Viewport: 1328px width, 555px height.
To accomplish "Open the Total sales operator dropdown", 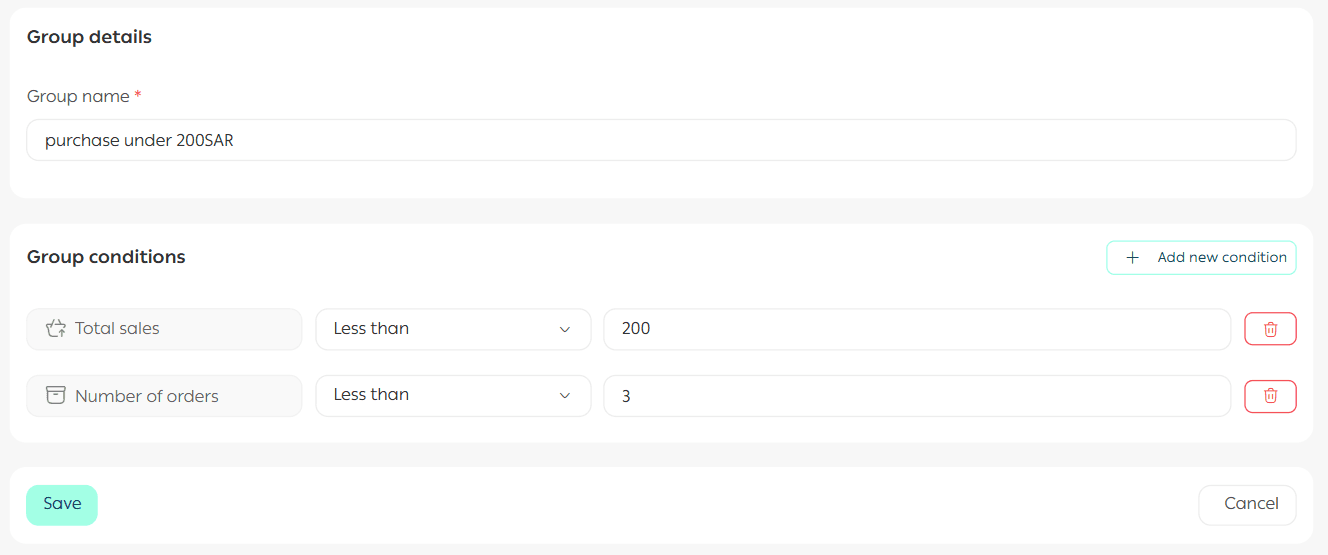I will coord(452,329).
